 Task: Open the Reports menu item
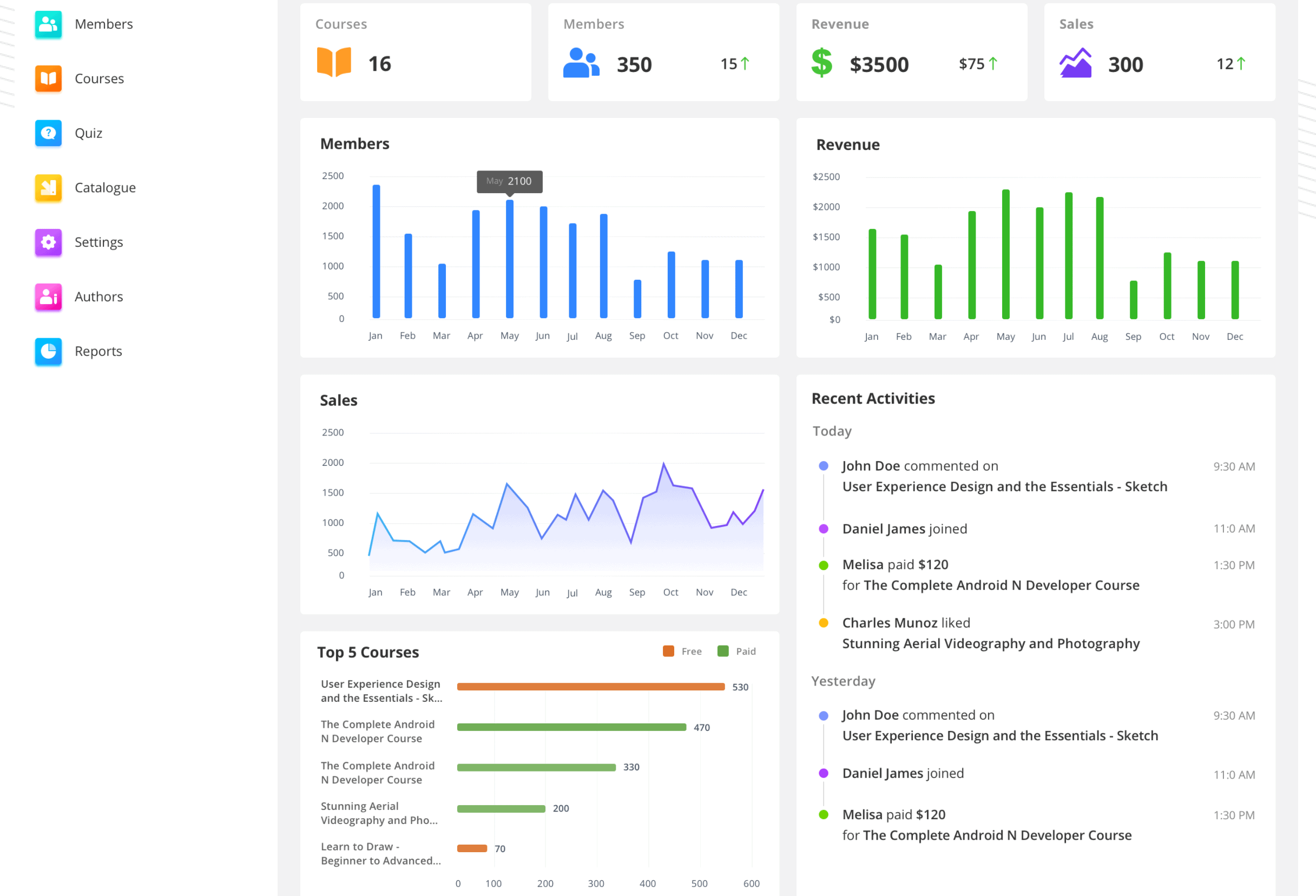[x=98, y=351]
